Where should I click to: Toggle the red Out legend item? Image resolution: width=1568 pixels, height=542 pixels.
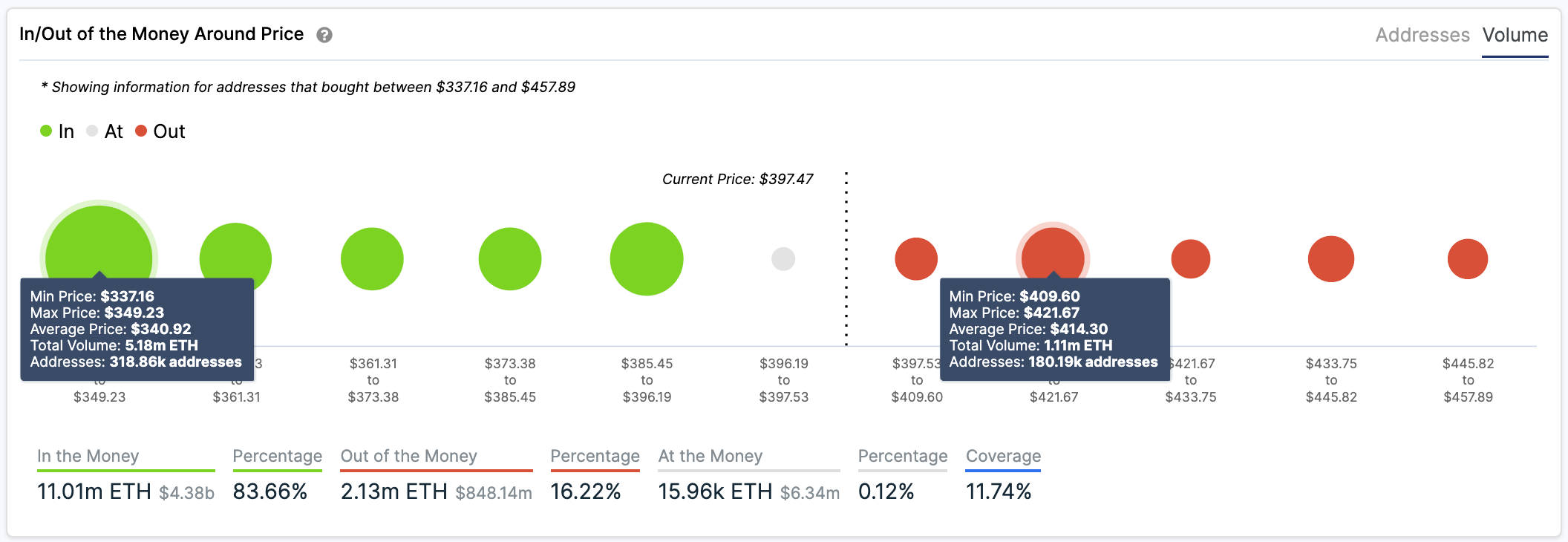(x=160, y=131)
